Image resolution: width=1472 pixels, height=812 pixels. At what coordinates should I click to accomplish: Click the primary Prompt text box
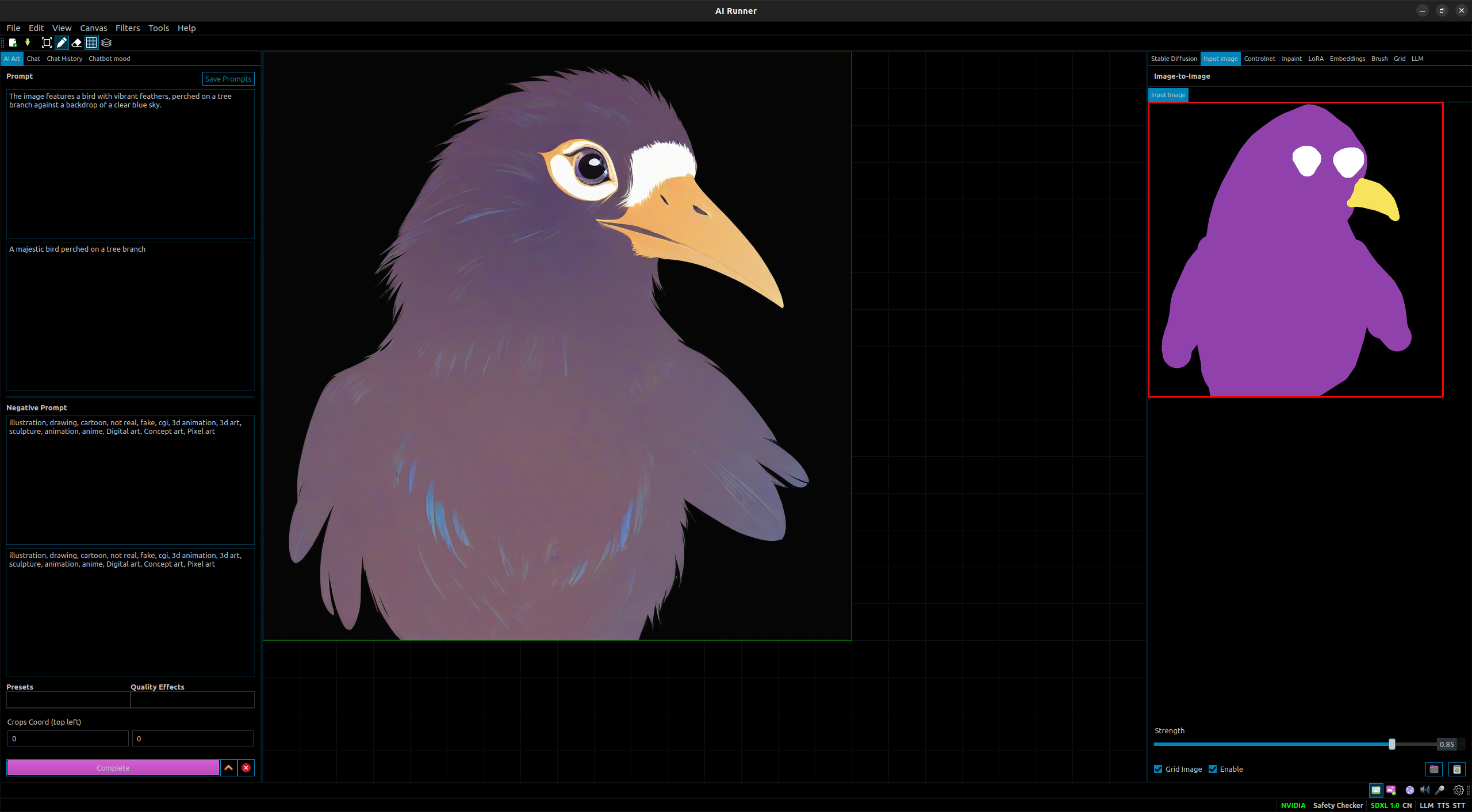coord(130,163)
